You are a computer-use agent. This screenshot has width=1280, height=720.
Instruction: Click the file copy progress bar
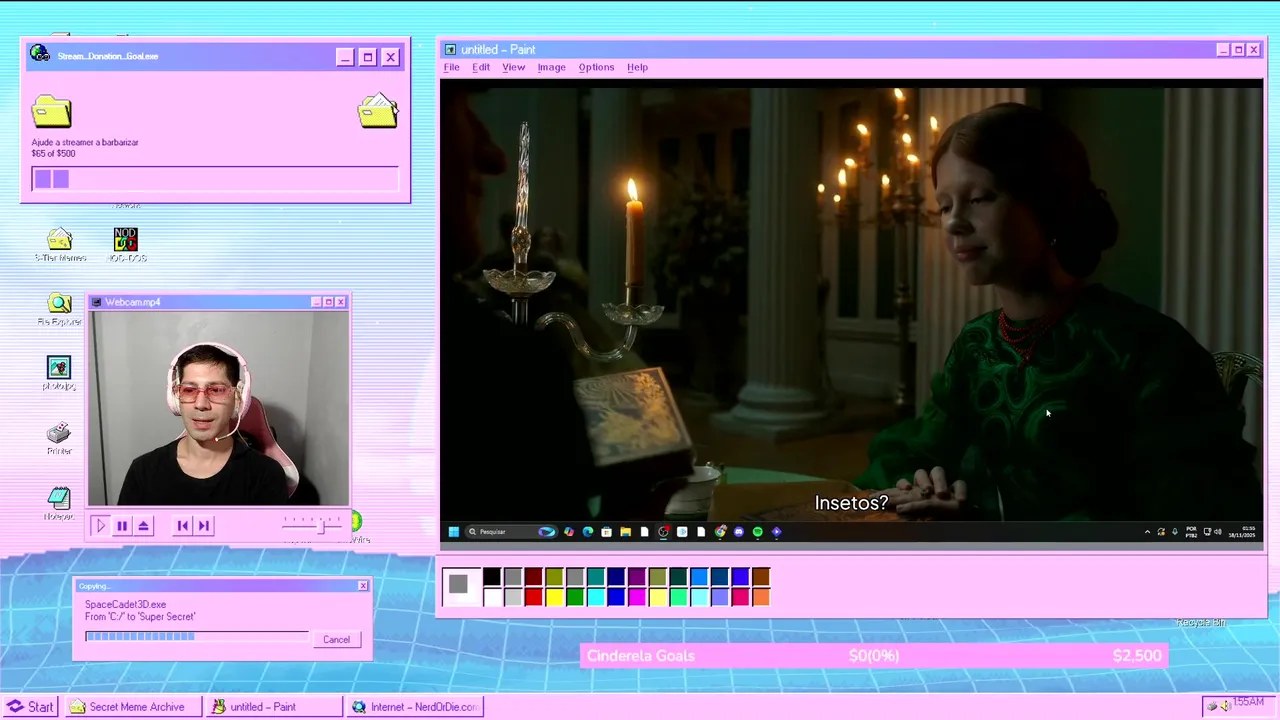(x=197, y=636)
